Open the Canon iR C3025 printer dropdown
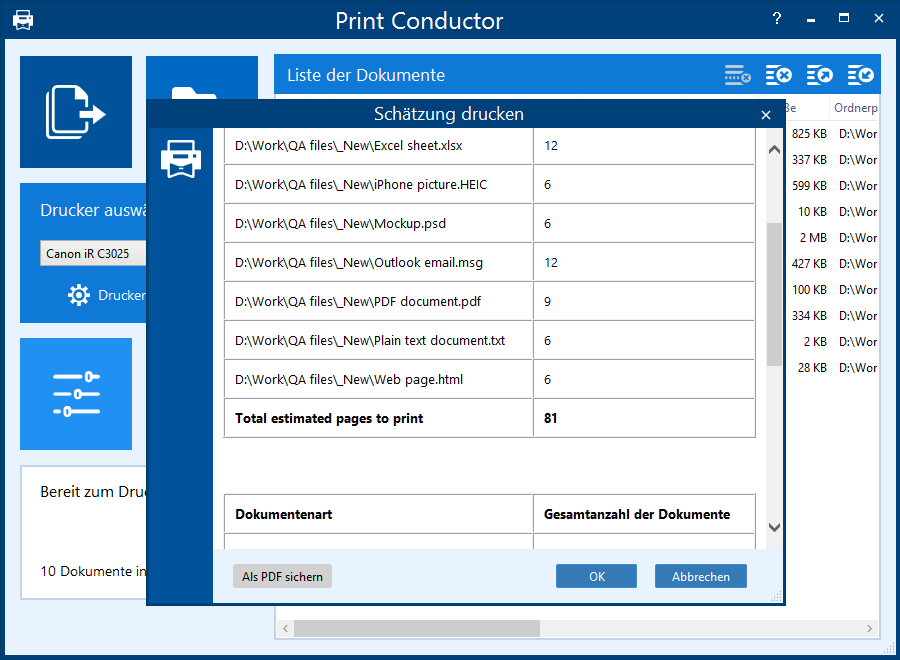 pos(93,254)
